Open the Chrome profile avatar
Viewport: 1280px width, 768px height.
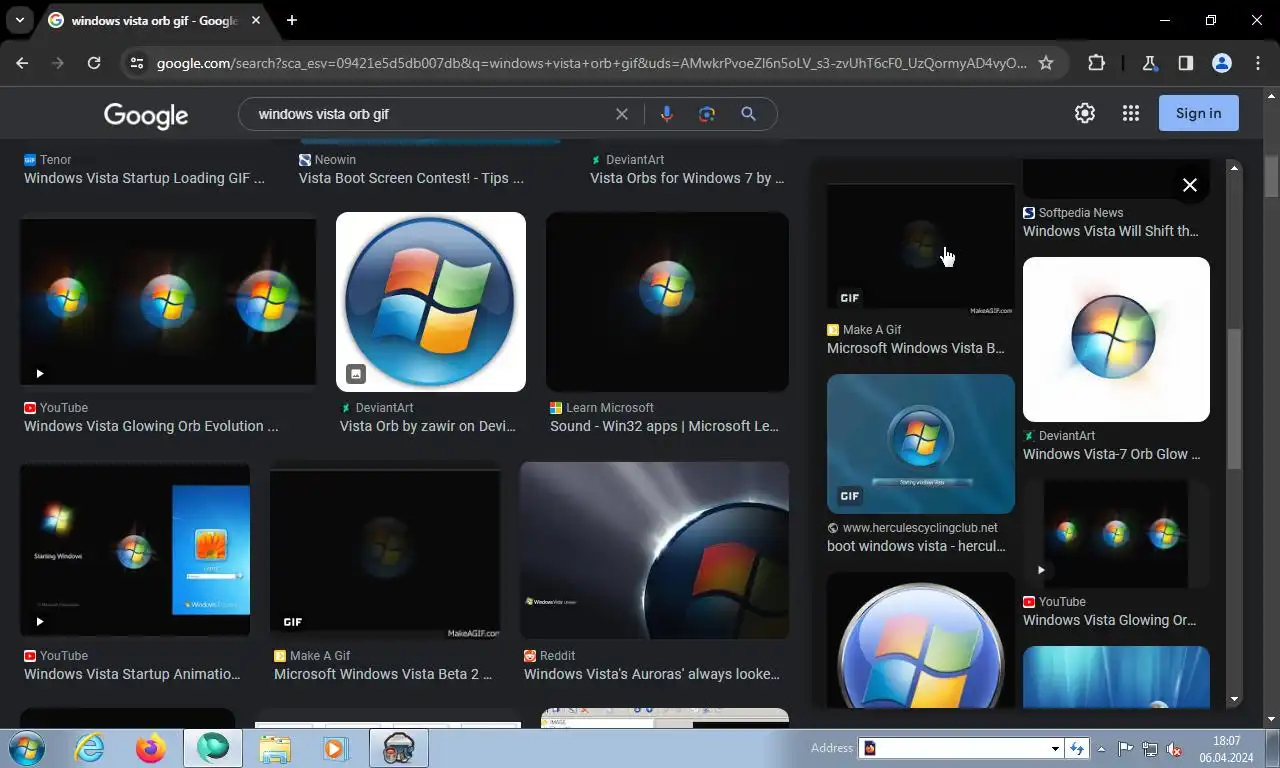click(1221, 63)
